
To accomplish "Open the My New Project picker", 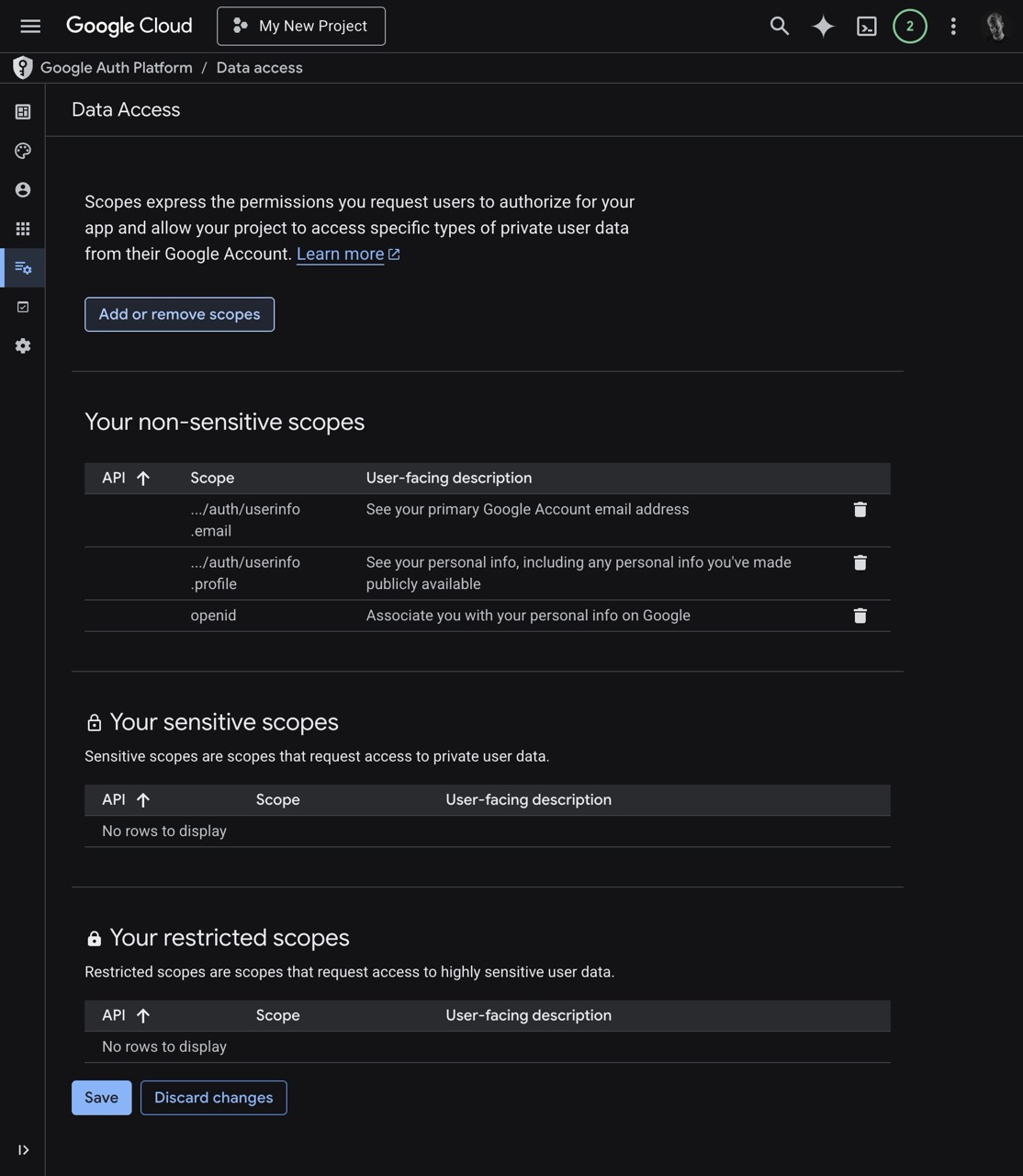I will pyautogui.click(x=300, y=26).
